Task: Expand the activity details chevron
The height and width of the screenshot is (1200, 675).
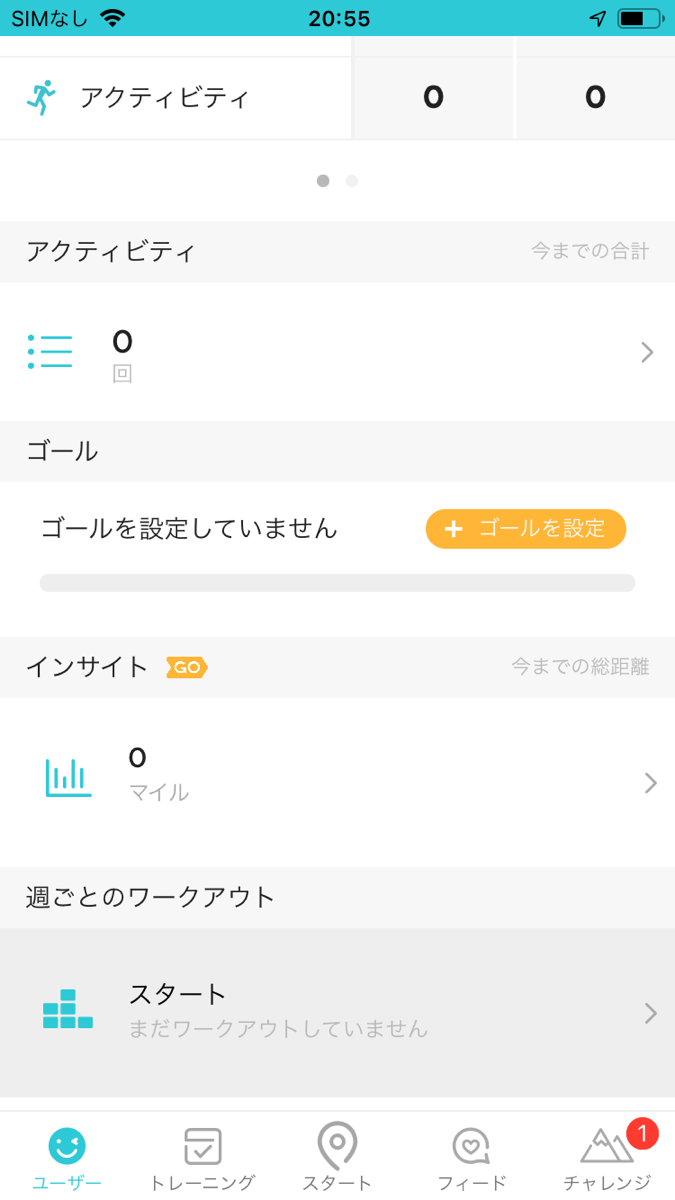Action: pyautogui.click(x=648, y=352)
